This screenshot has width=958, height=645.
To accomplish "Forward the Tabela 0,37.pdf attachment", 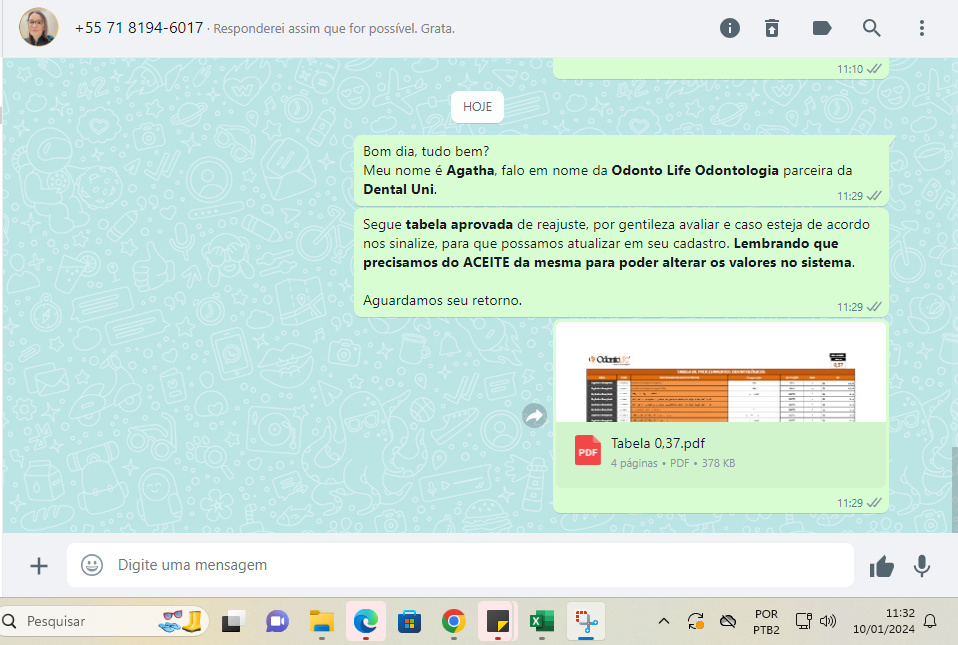I will [535, 416].
